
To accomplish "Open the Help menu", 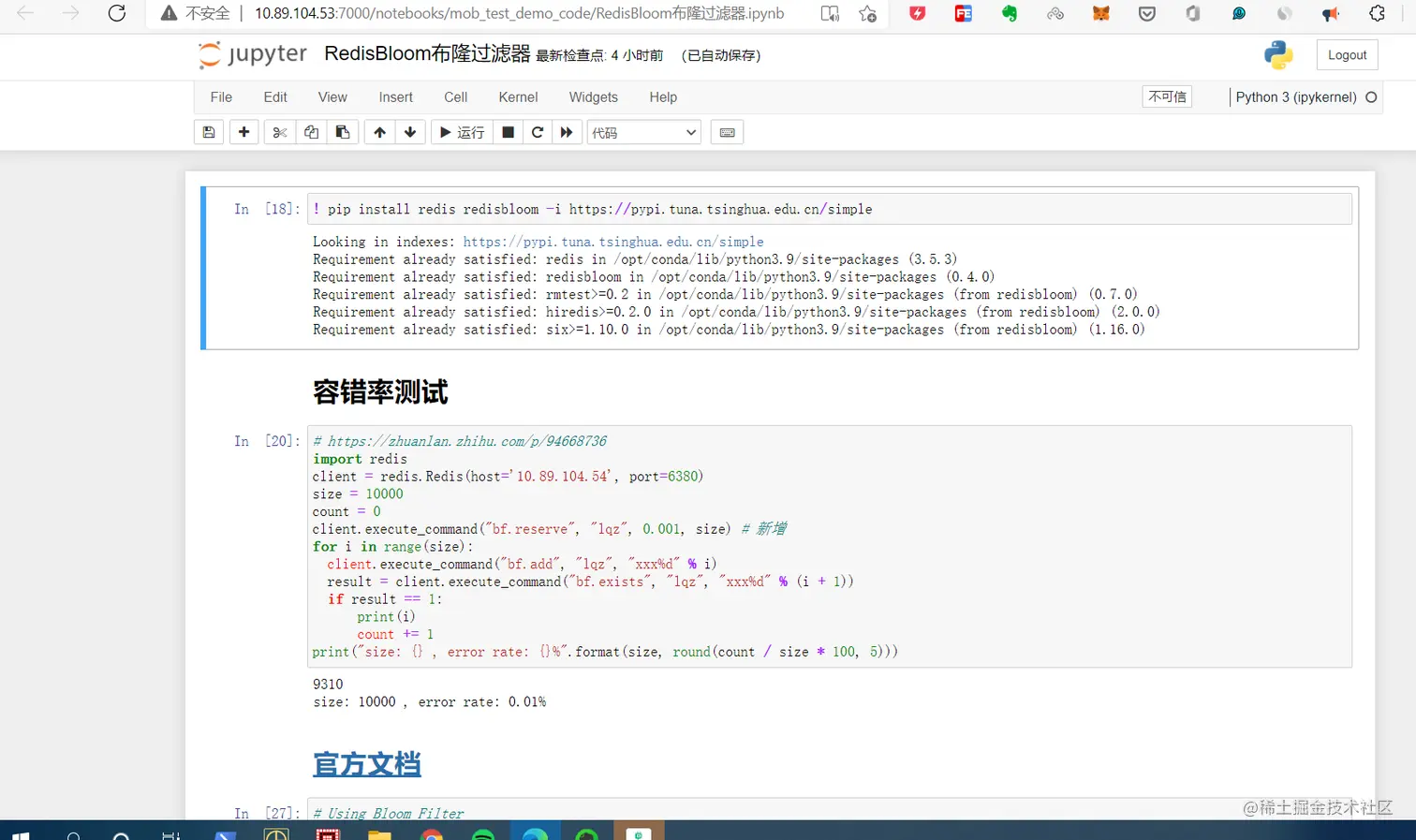I will coord(663,97).
